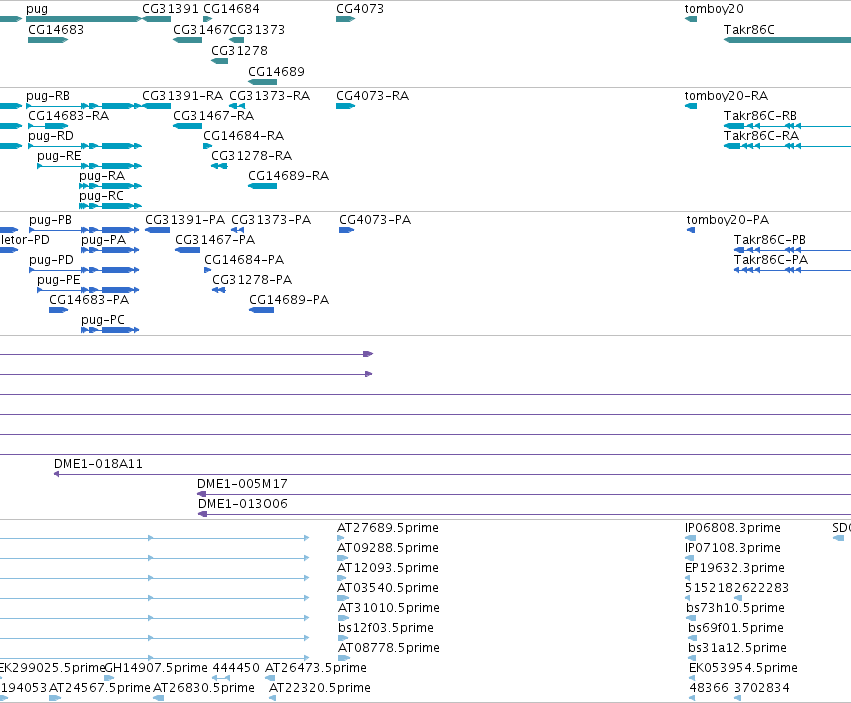Open transcript label CG31467-RA
851x703 pixels.
(213, 116)
